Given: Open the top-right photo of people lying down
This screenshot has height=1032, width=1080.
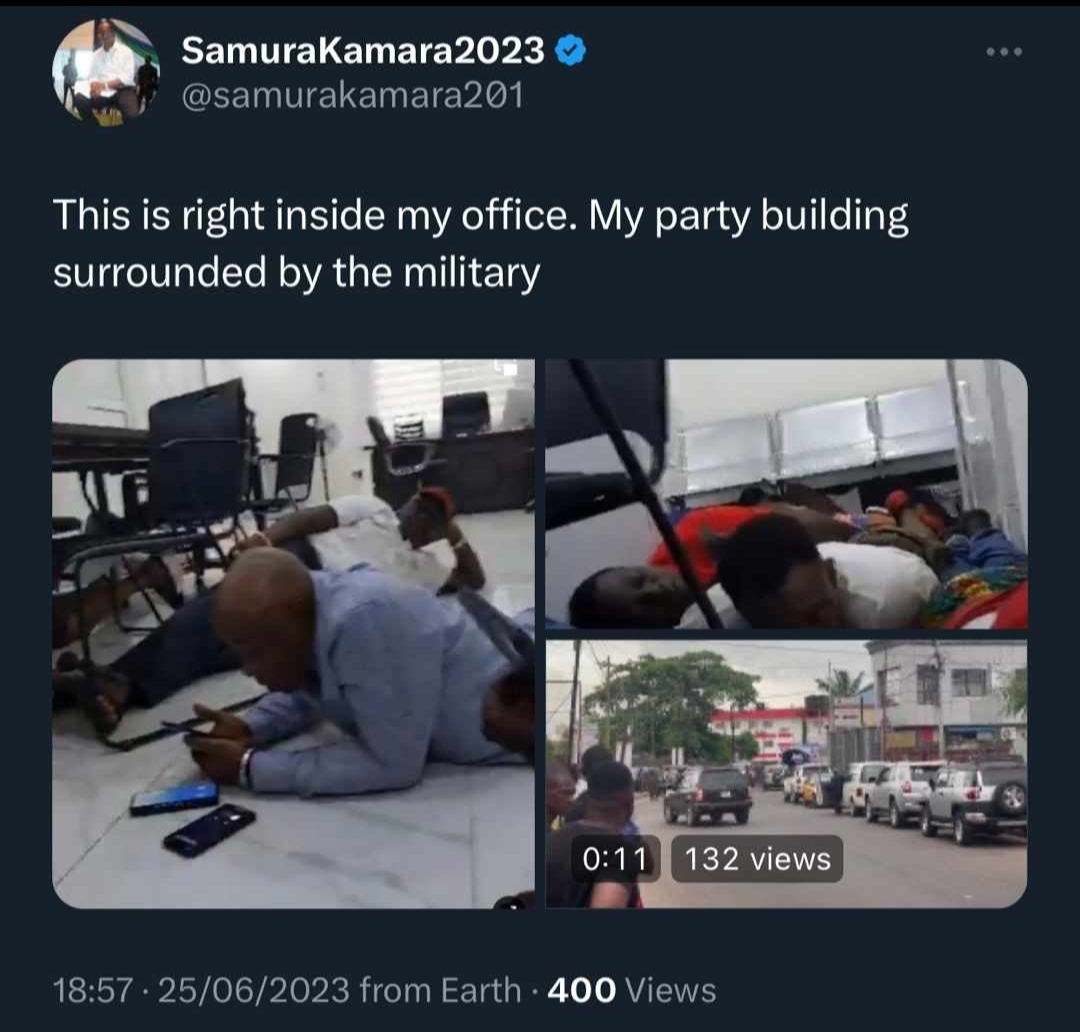Looking at the screenshot, I should click(786, 494).
